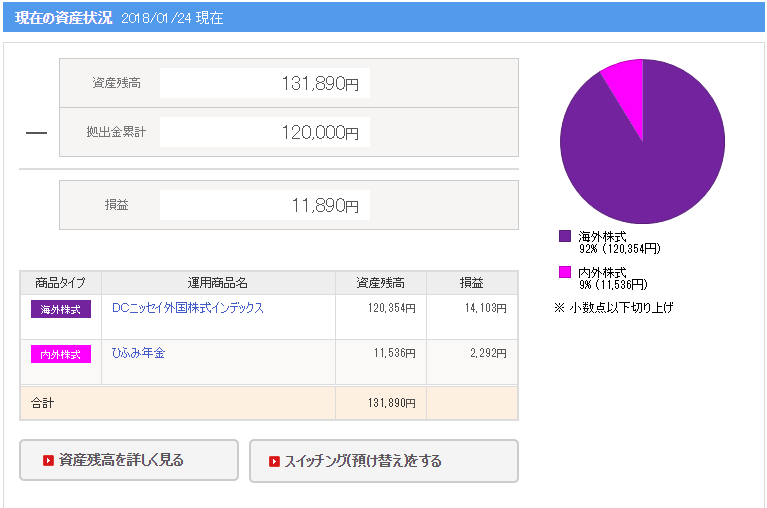Select 2,292円 profit cell
767x508 pixels.
coord(472,362)
